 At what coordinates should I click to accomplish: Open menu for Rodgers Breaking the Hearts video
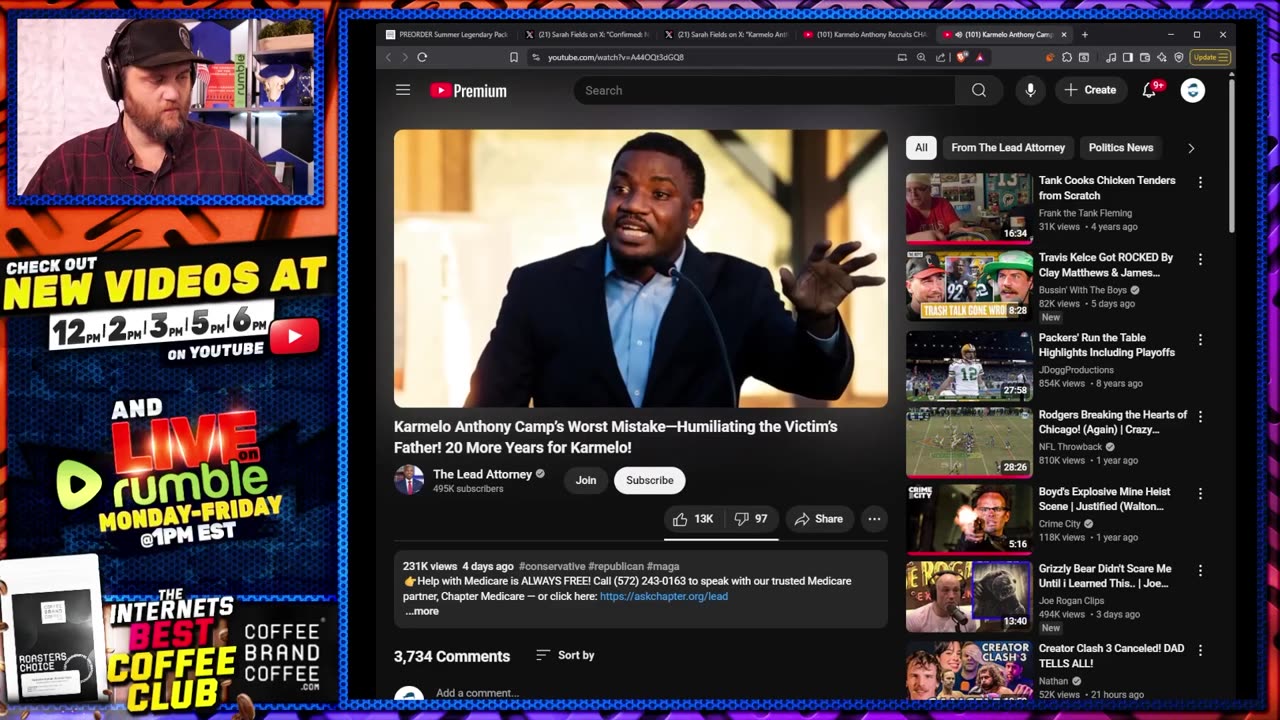click(x=1200, y=417)
